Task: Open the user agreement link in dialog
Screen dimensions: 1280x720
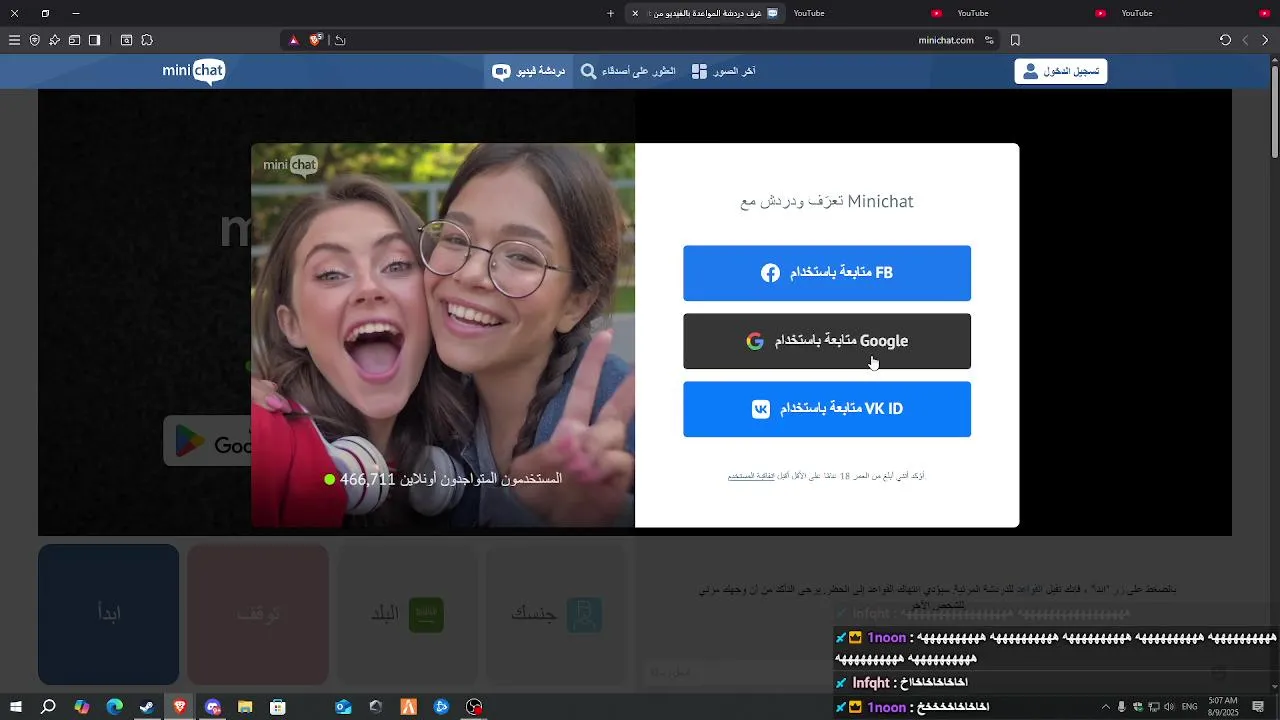Action: coord(751,476)
